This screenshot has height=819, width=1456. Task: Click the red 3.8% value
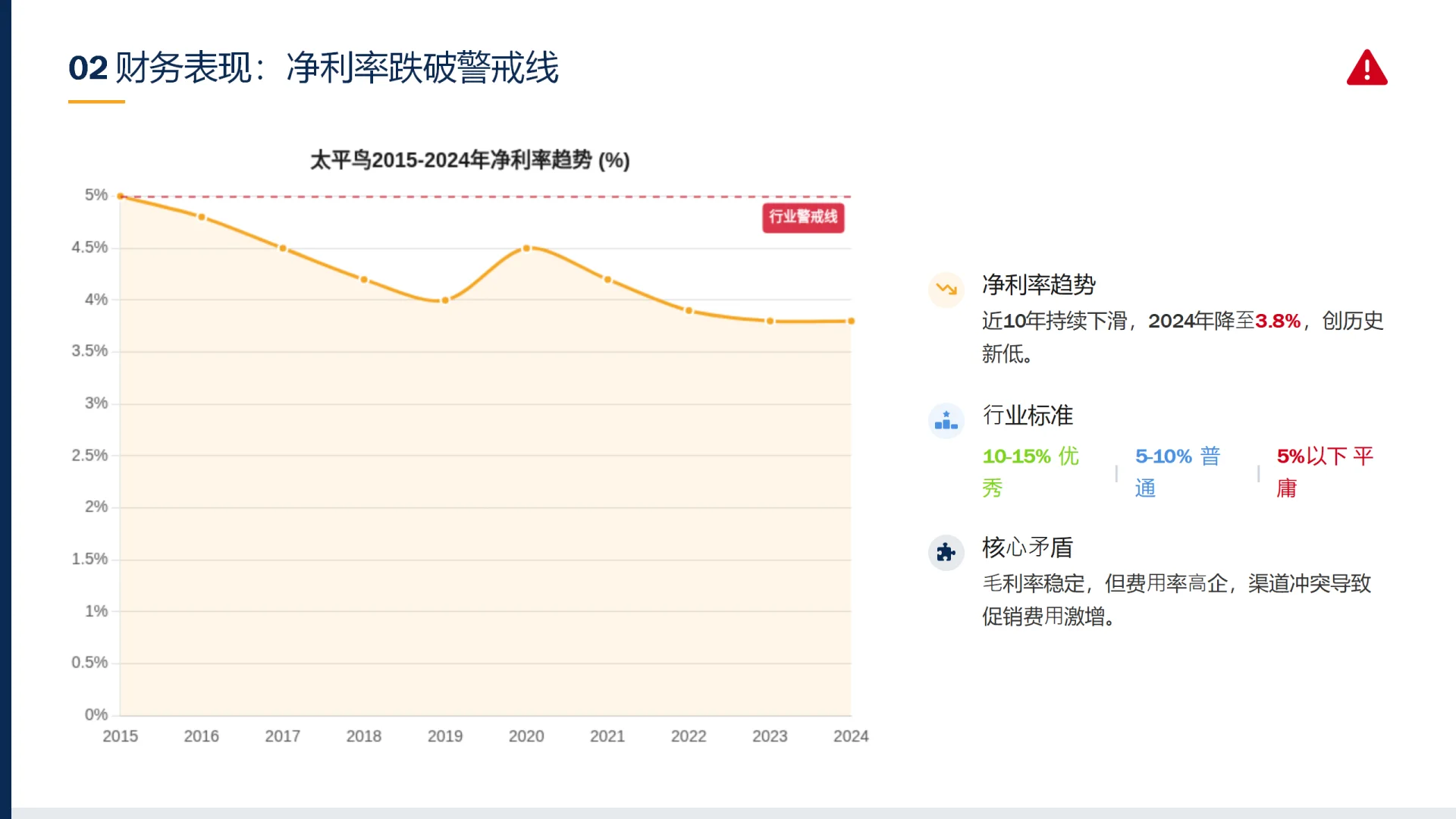point(1278,322)
